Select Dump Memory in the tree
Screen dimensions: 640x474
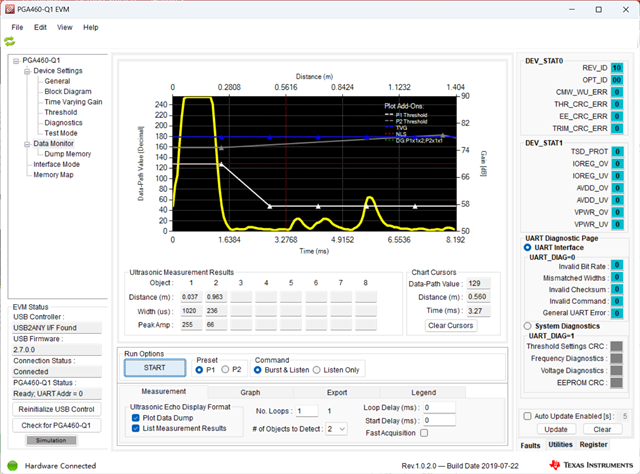(x=67, y=154)
